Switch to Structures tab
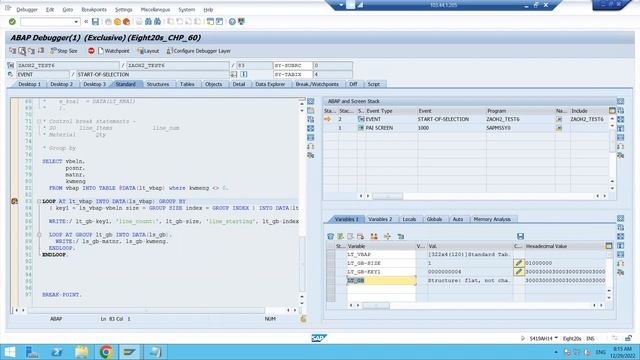The width and height of the screenshot is (640, 360). point(158,84)
